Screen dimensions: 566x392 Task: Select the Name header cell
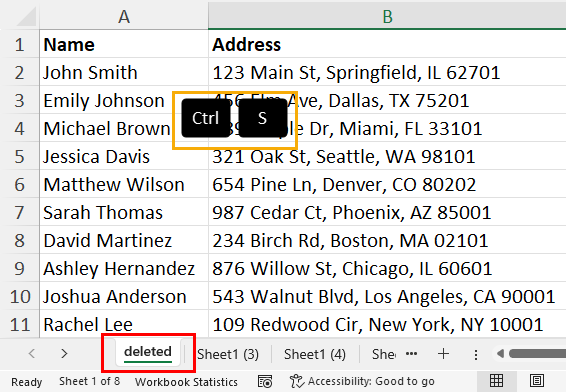pos(124,44)
